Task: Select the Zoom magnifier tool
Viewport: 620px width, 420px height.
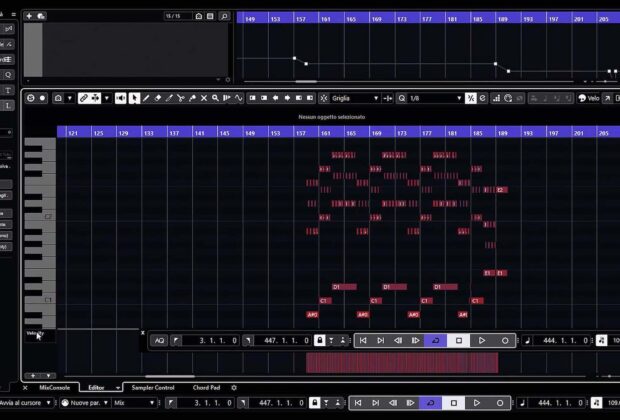Action: tap(215, 98)
